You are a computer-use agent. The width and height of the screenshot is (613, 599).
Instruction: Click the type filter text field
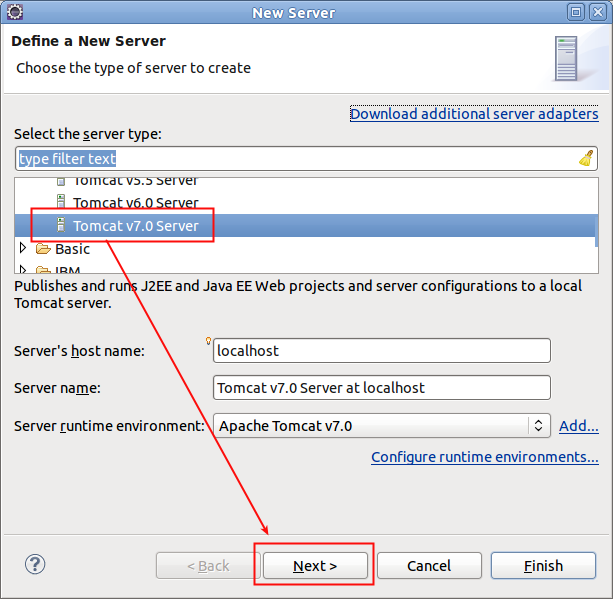click(x=306, y=159)
